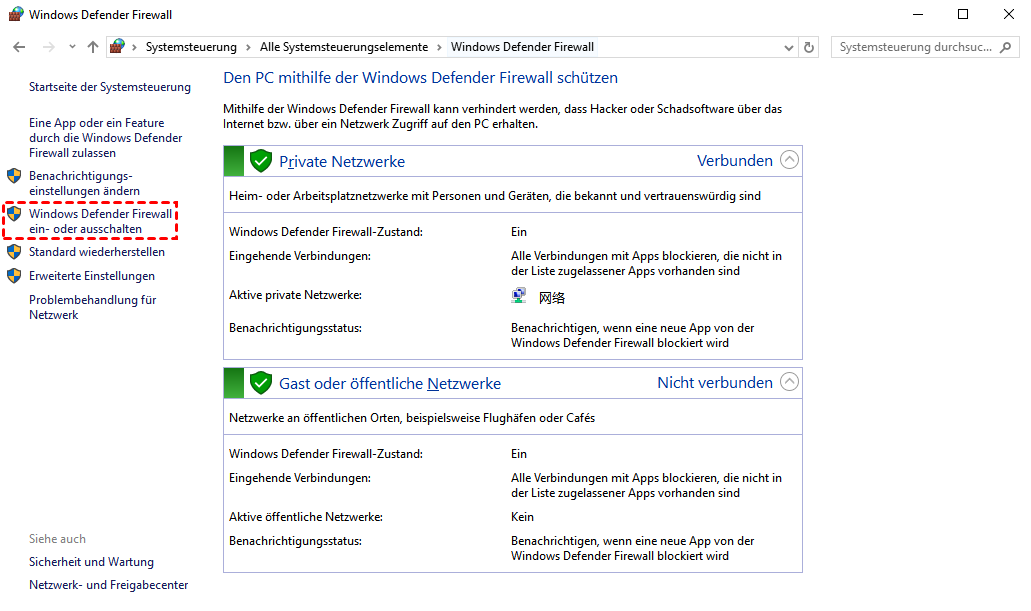This screenshot has height=611, width=1031.
Task: Open Windows Defender Firewall ein- oder ausschalten
Action: pos(100,221)
